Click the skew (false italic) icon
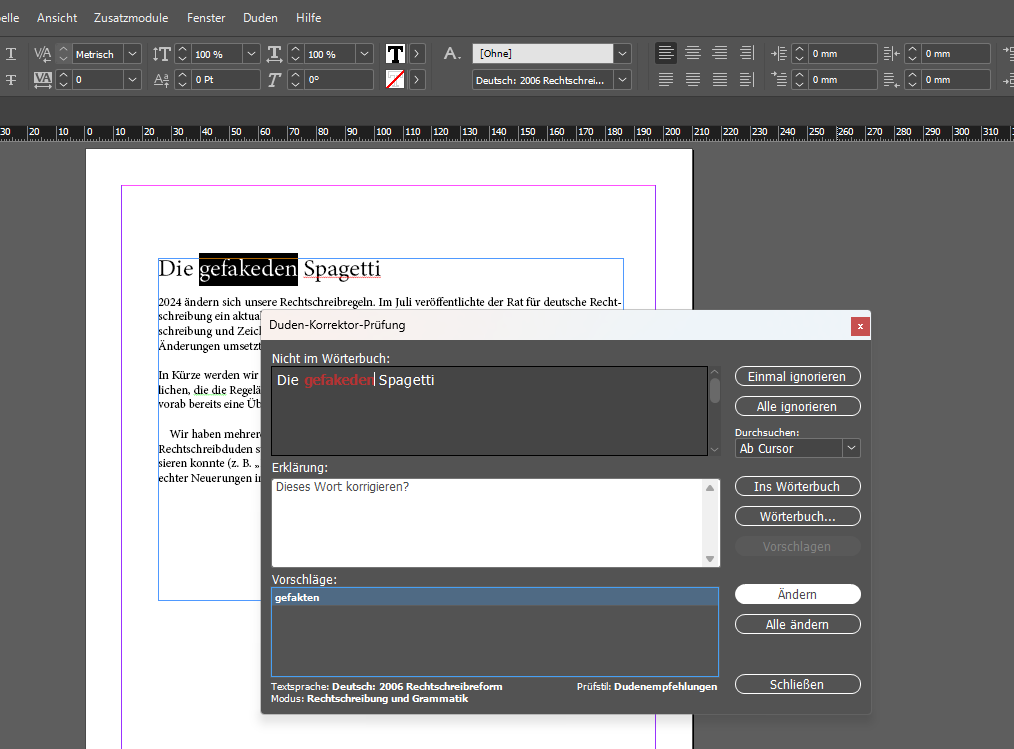 pos(274,80)
